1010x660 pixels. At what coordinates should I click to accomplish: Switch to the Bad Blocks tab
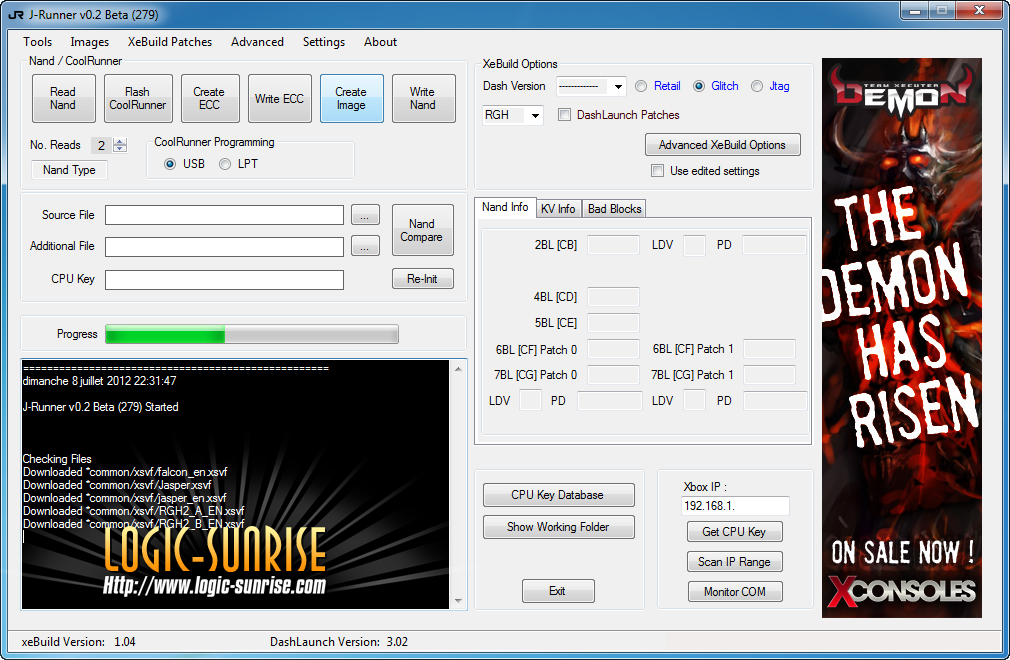(x=615, y=208)
